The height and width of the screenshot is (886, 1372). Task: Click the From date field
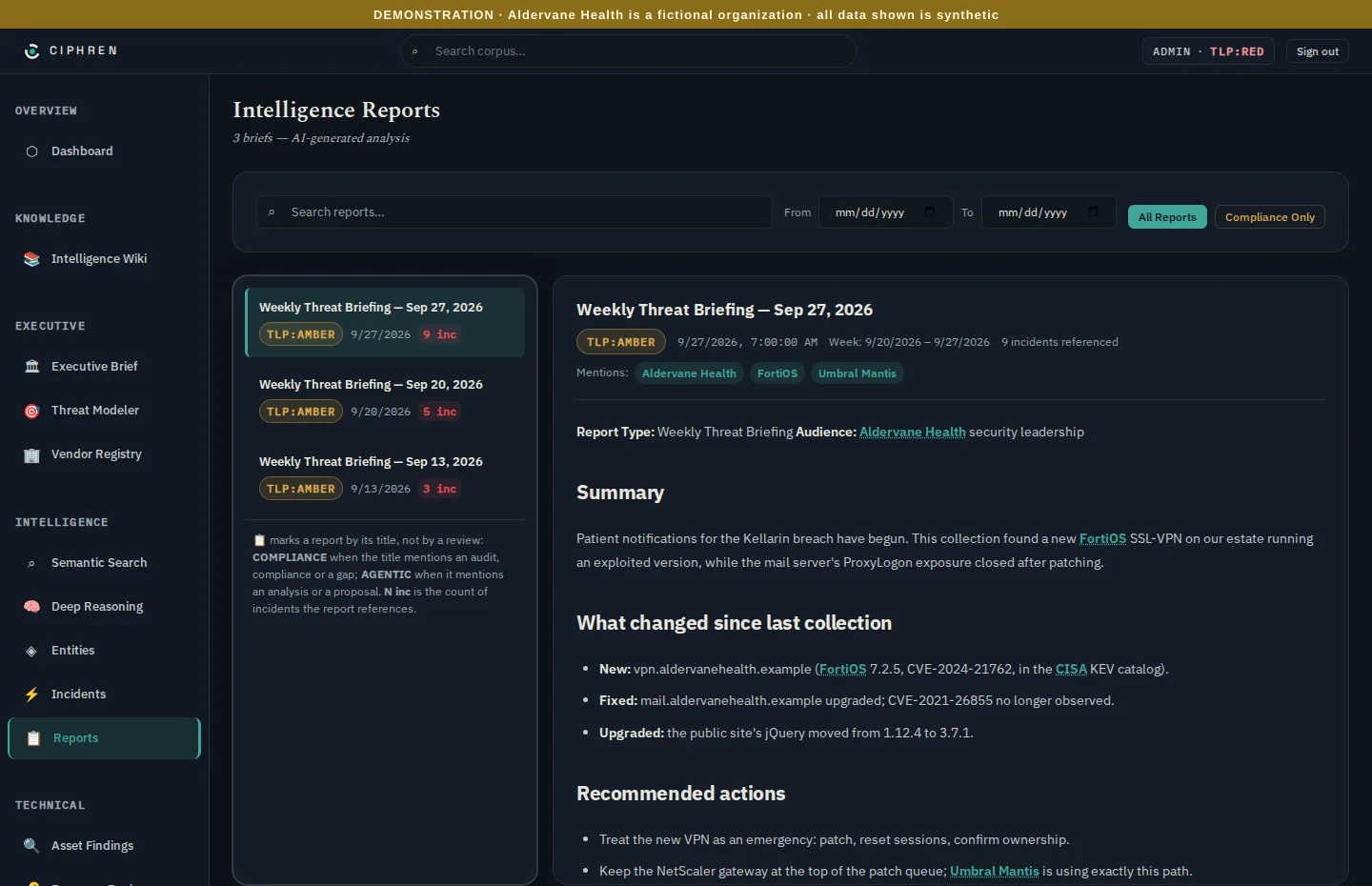[886, 212]
